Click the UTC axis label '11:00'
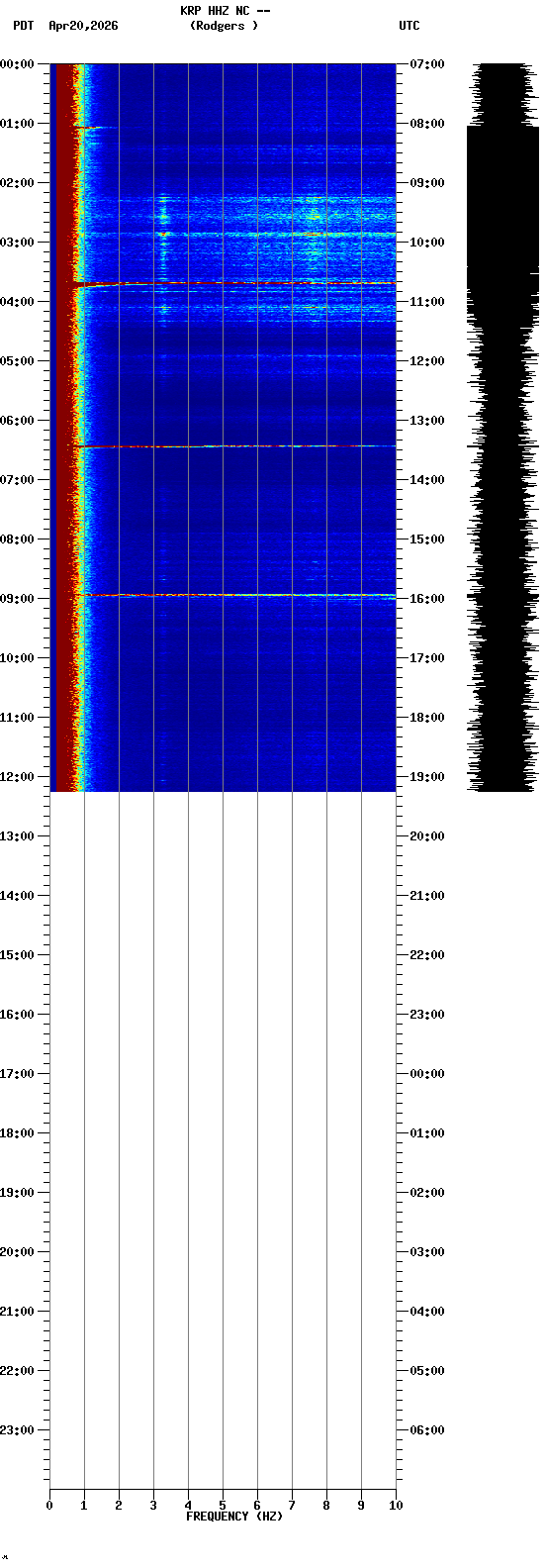The width and height of the screenshot is (546, 1568). point(427,302)
